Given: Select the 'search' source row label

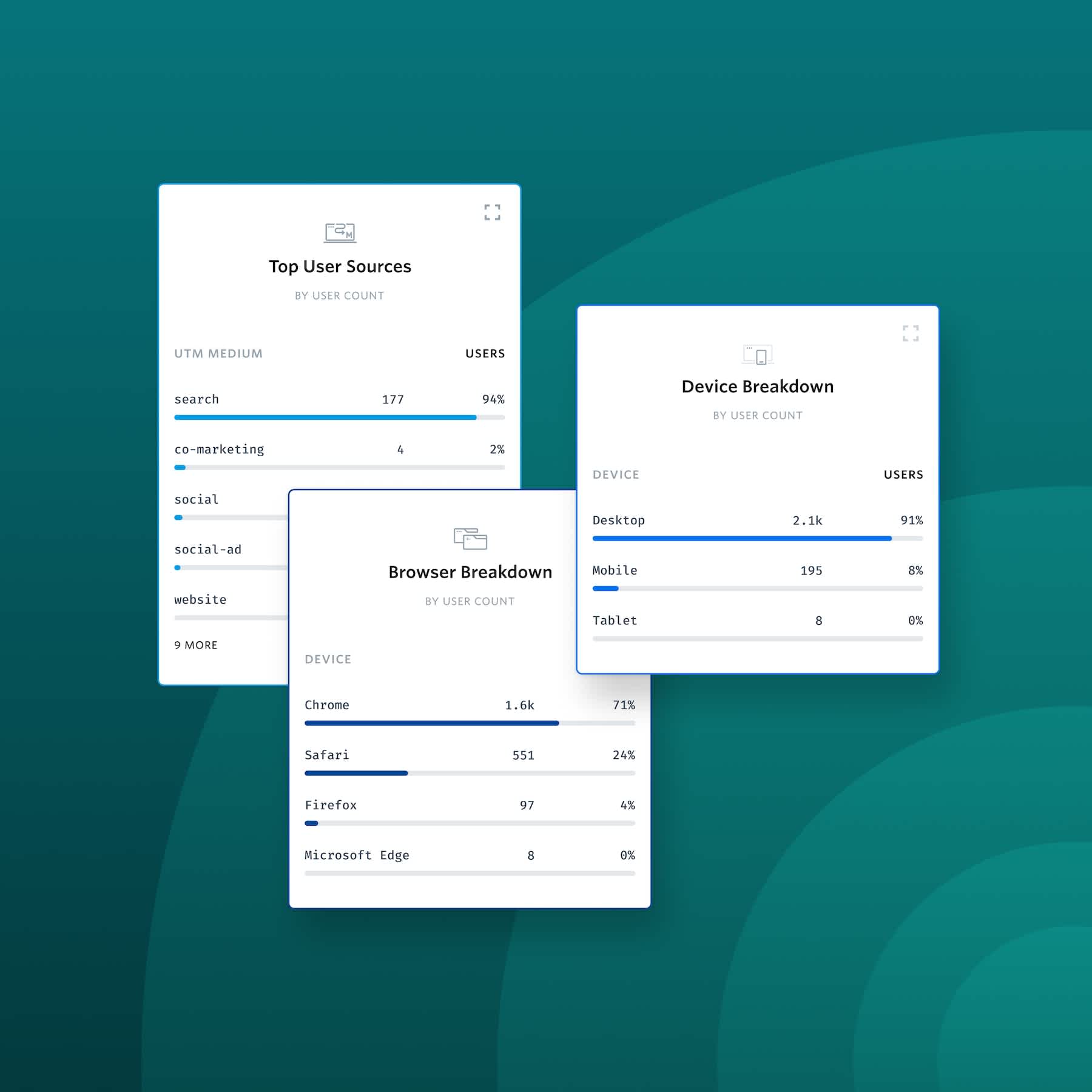Looking at the screenshot, I should click(x=197, y=399).
